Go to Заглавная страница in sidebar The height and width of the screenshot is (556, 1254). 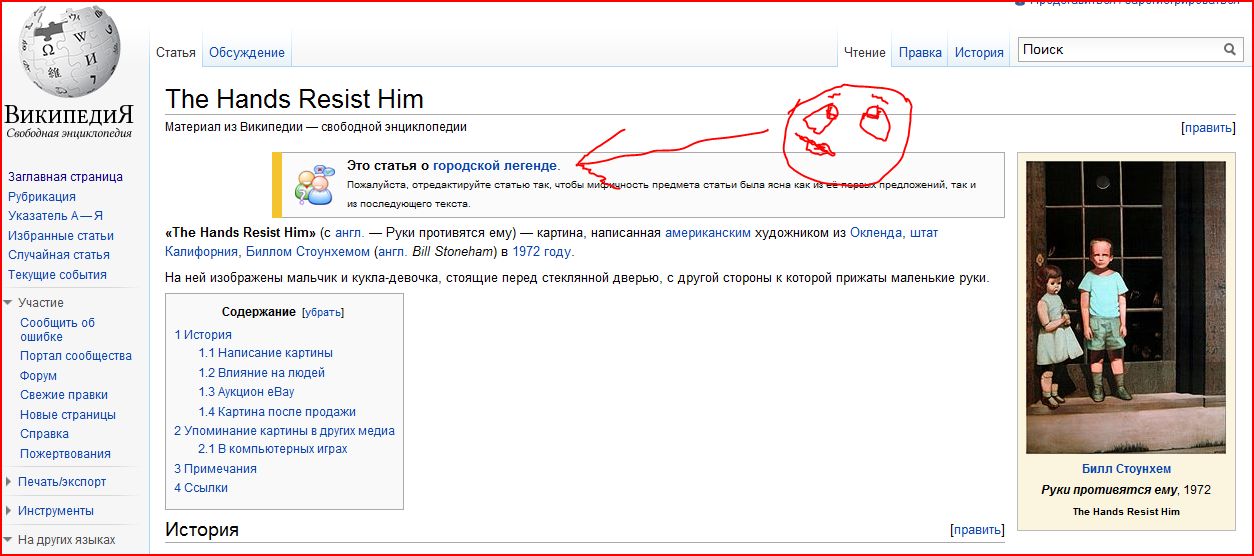click(65, 177)
